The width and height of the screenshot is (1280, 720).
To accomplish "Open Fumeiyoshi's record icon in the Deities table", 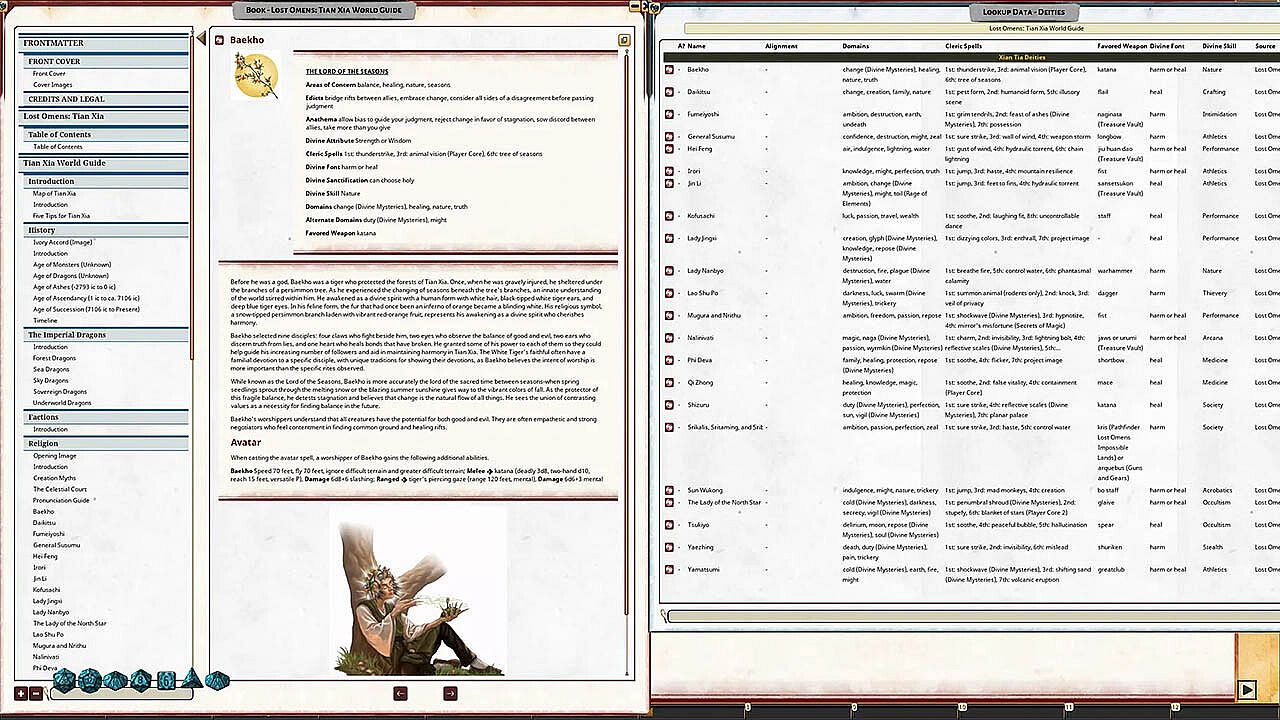I will (669, 114).
